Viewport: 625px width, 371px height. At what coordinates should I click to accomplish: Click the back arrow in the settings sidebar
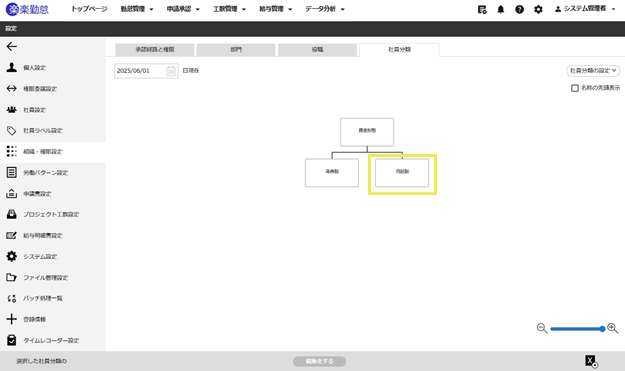coord(12,47)
